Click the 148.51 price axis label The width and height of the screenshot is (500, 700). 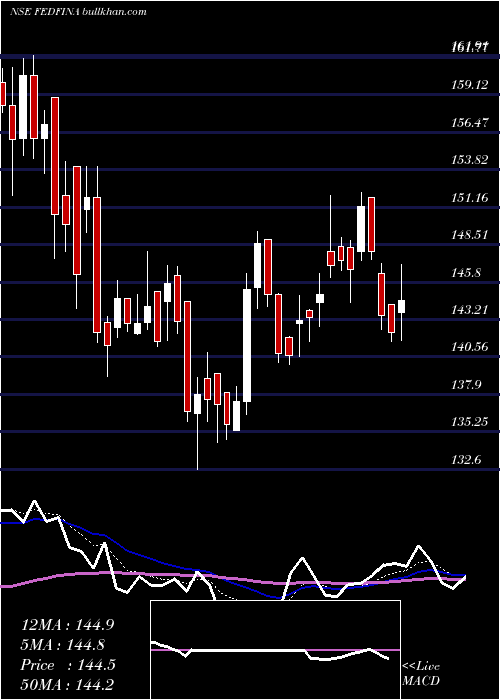[x=470, y=235]
